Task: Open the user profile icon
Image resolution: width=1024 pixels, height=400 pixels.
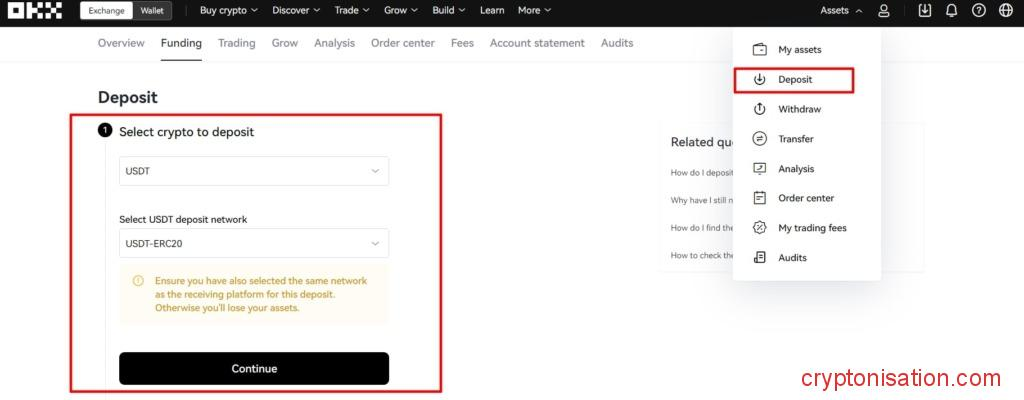Action: pyautogui.click(x=883, y=11)
